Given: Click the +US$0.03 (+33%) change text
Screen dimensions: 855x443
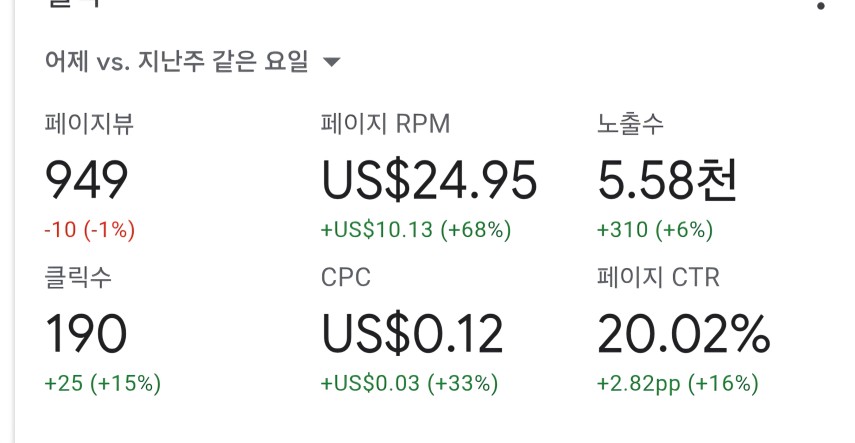Looking at the screenshot, I should pyautogui.click(x=409, y=384).
